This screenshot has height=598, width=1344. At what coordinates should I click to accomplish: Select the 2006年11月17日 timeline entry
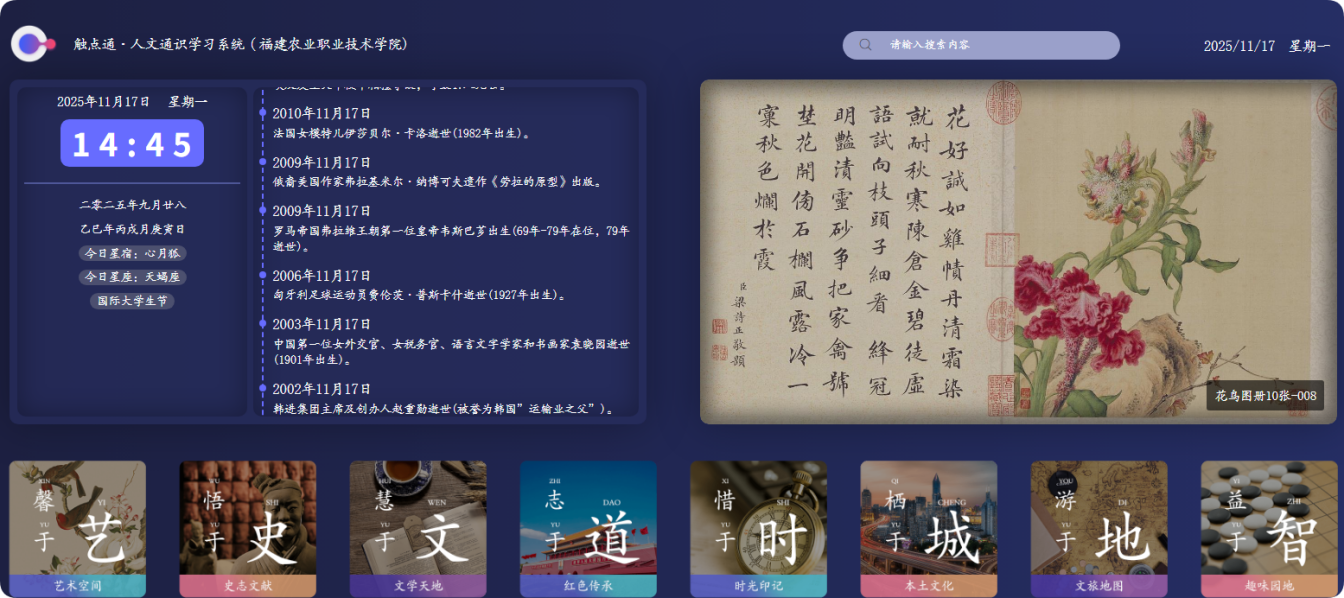click(x=321, y=276)
